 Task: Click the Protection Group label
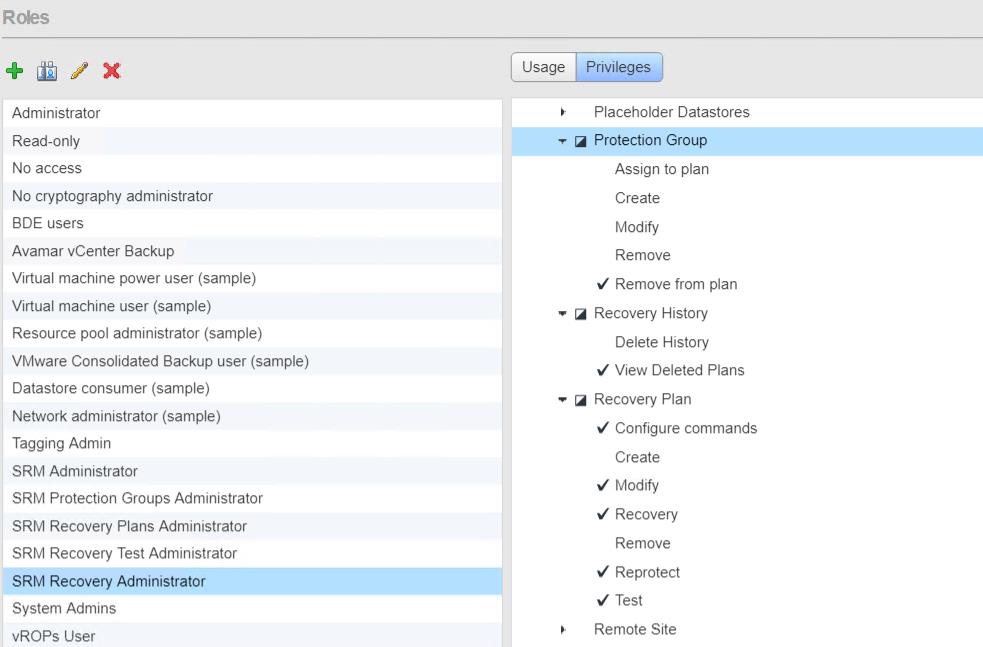pos(650,140)
